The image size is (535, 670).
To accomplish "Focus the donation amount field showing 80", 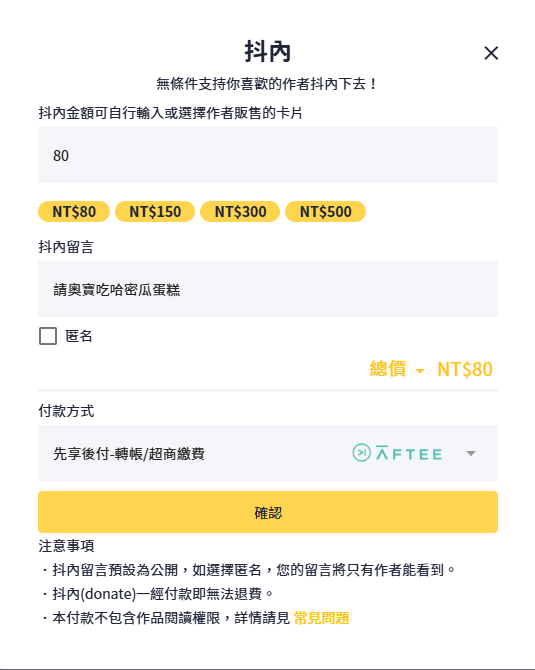I will pyautogui.click(x=268, y=155).
